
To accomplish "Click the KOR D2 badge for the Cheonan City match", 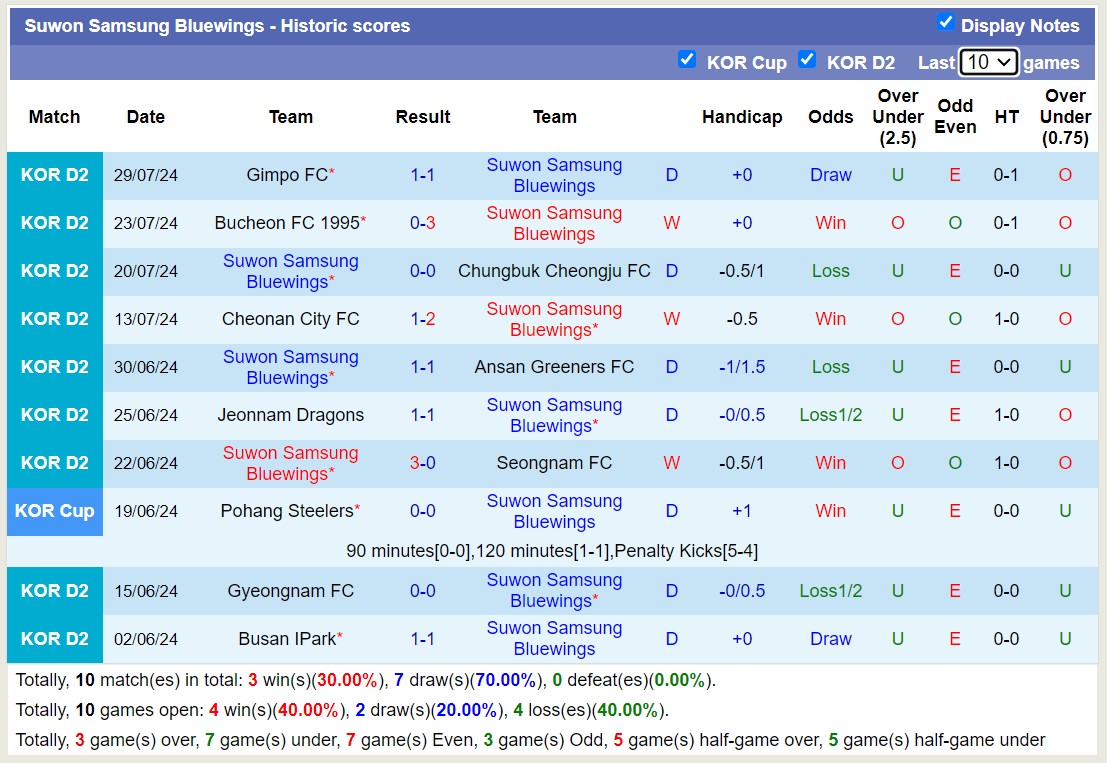I will [55, 319].
